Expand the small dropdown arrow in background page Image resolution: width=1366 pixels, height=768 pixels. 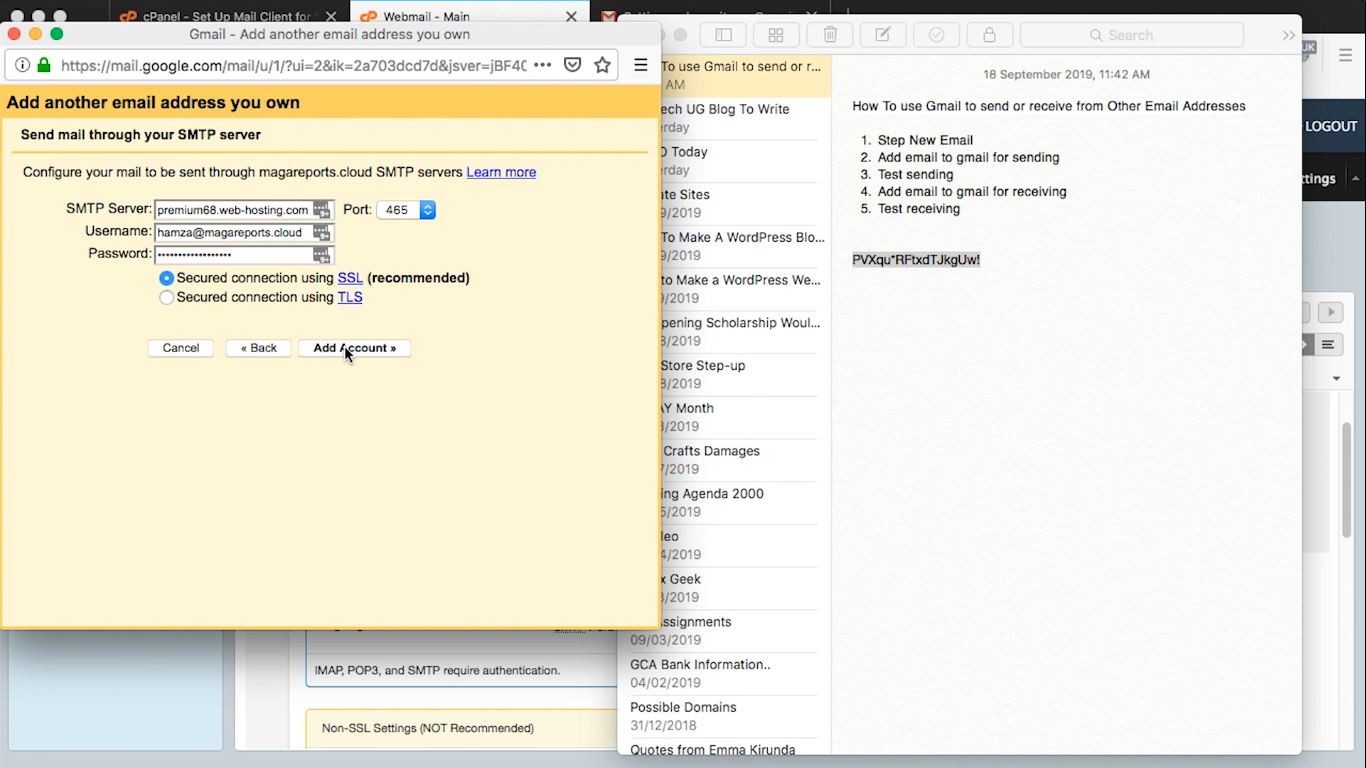1337,379
